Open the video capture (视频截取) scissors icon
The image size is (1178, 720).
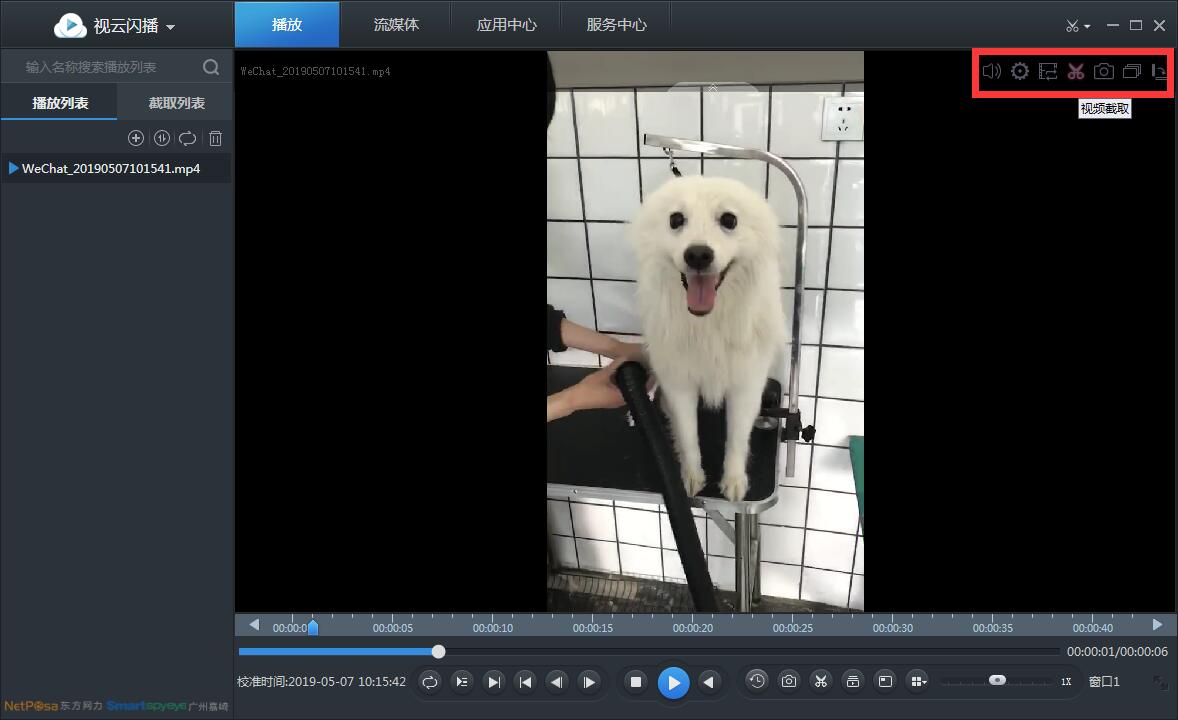tap(1076, 71)
